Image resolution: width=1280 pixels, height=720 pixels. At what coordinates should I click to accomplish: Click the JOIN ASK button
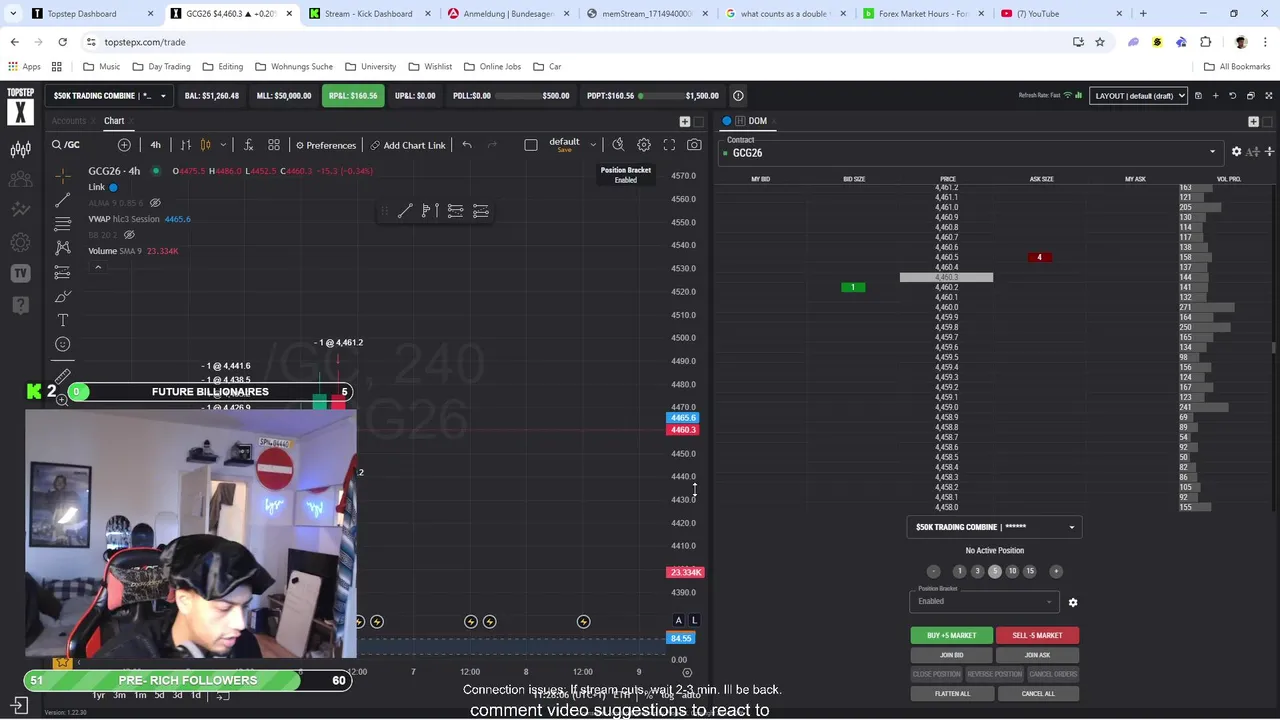tap(1037, 655)
